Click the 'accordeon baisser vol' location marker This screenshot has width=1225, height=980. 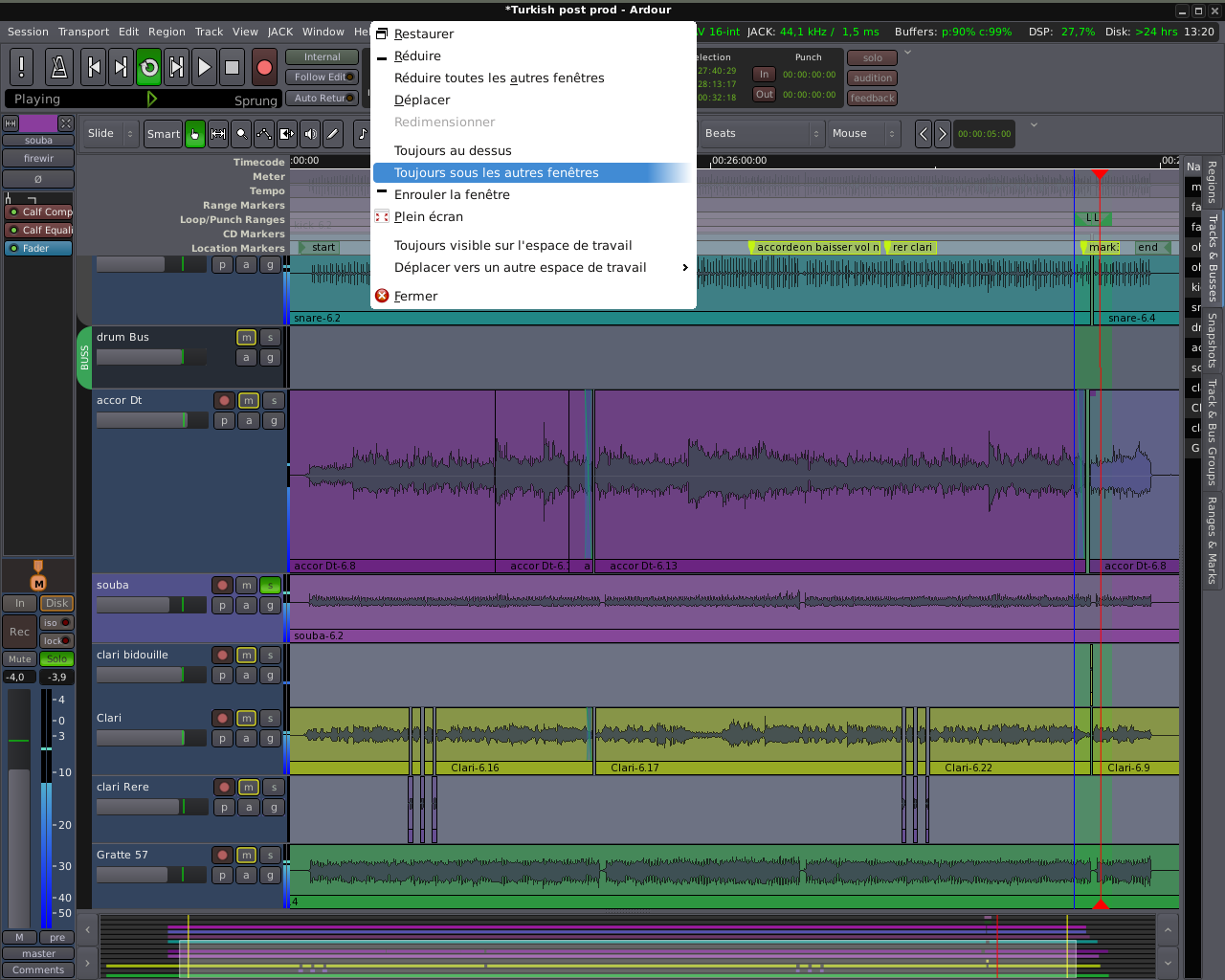point(813,247)
